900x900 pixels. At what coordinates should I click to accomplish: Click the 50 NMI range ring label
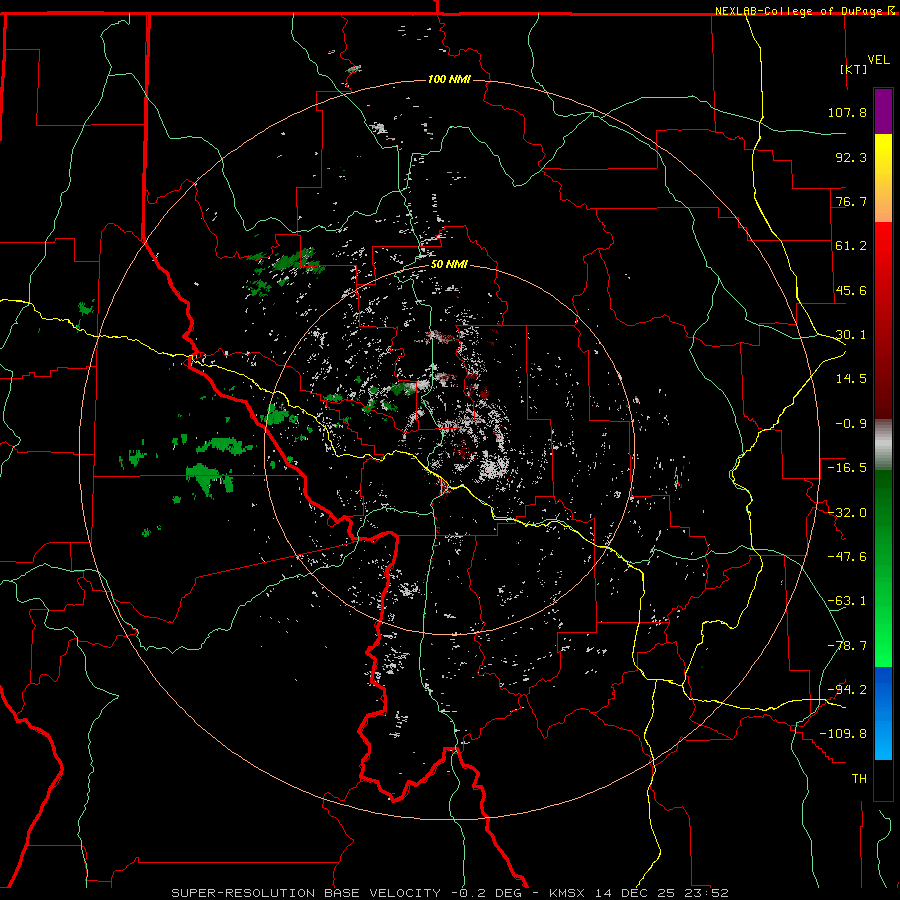coord(449,265)
